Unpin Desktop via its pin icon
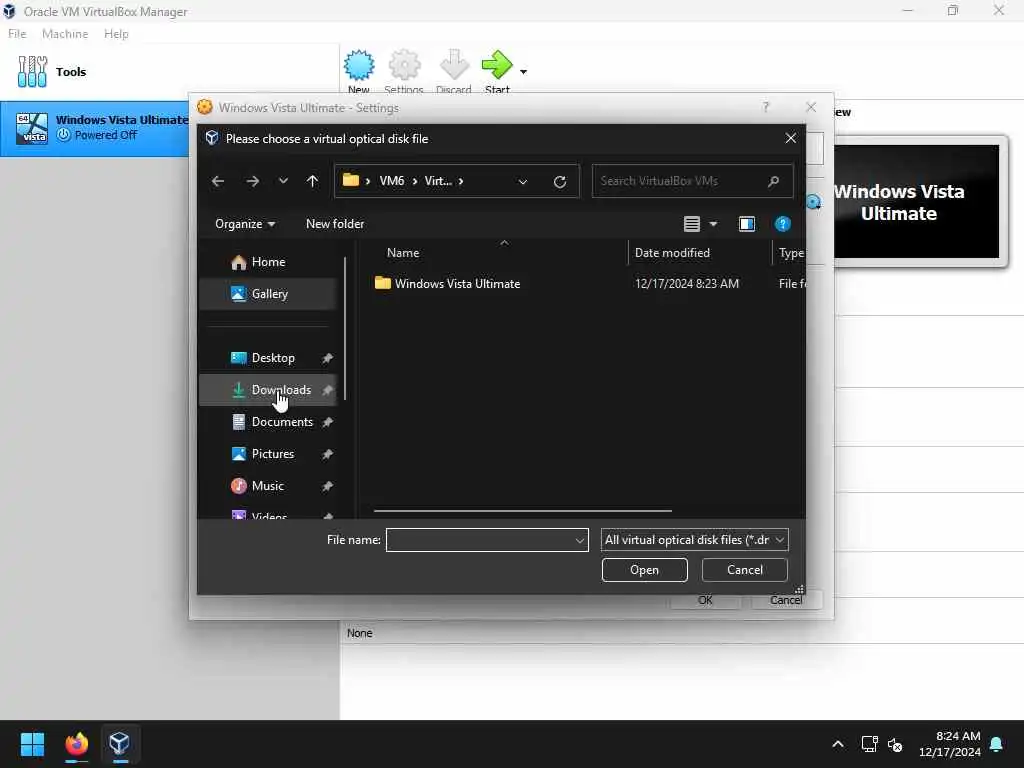Screen dimensions: 1024x768 [x=328, y=358]
